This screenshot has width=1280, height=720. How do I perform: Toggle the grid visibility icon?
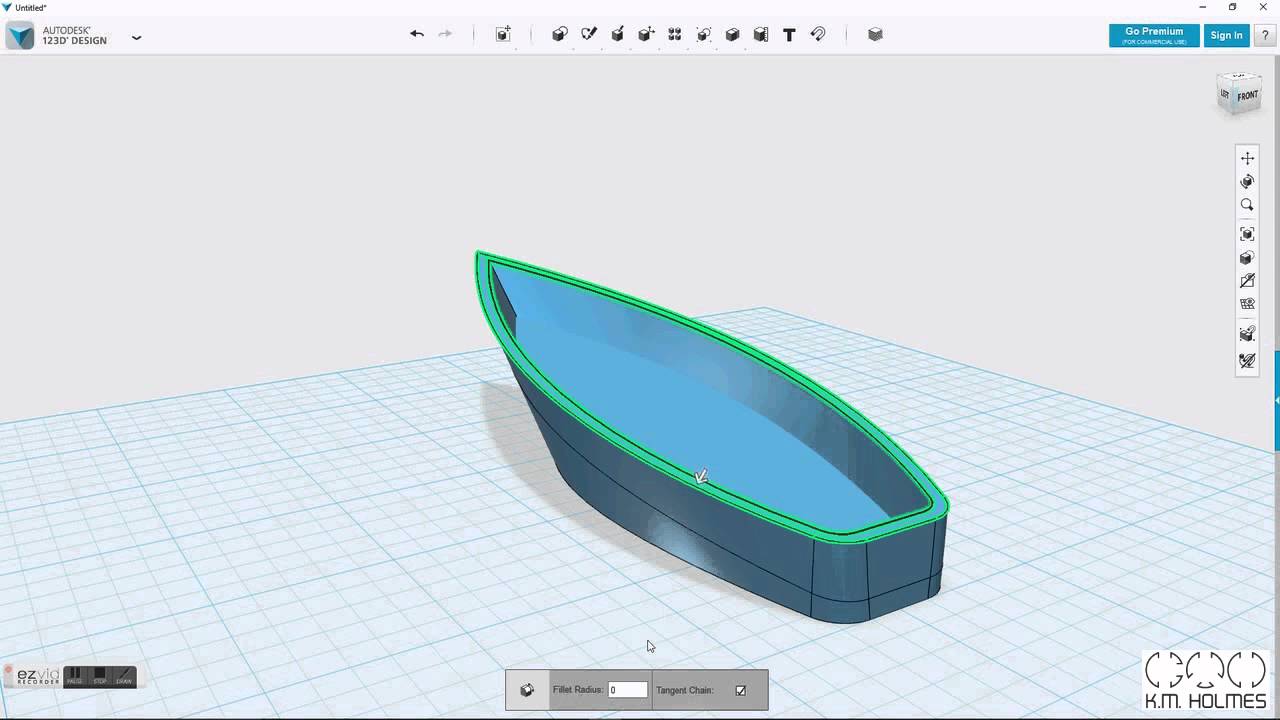point(1247,304)
